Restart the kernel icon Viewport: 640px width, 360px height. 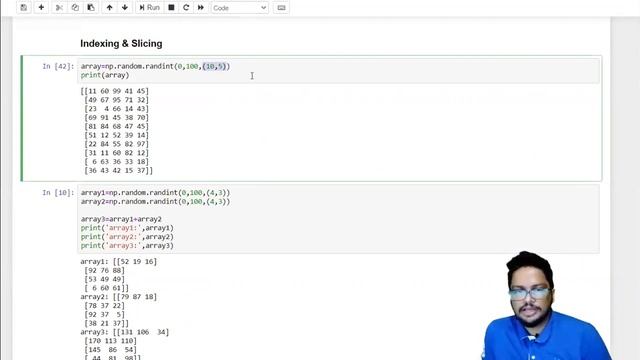[x=186, y=7]
